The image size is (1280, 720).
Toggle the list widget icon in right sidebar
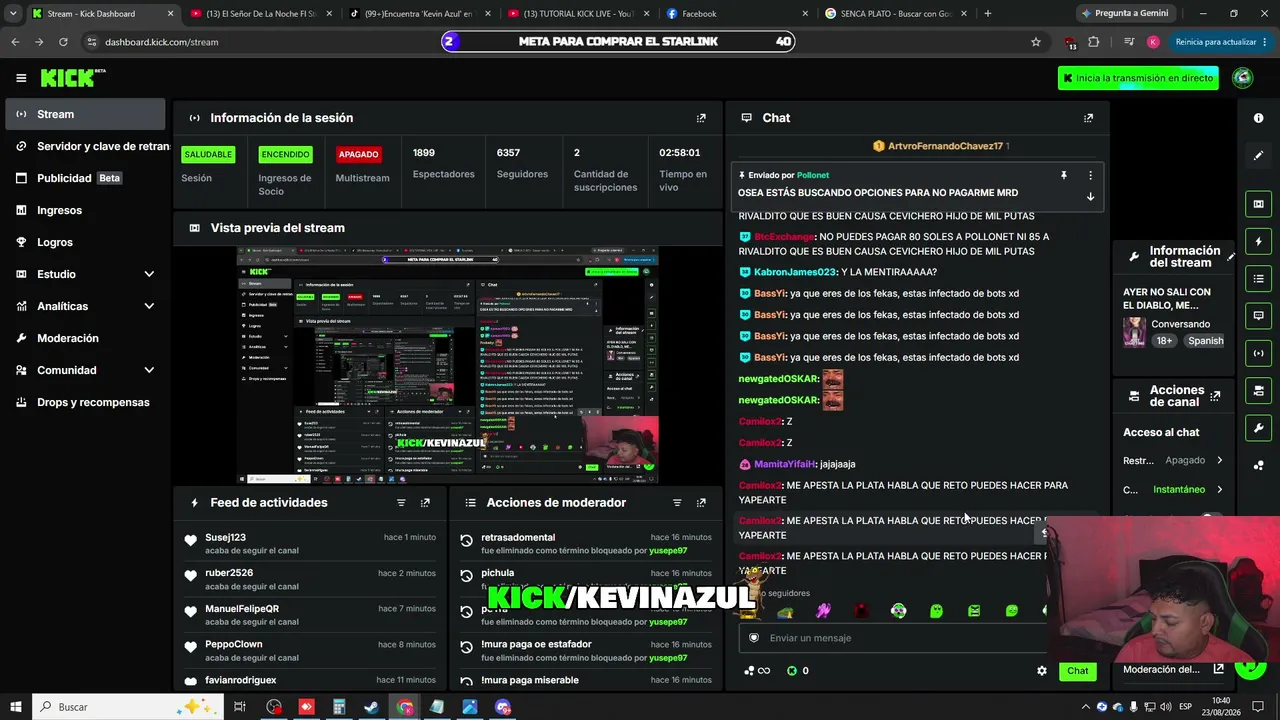(x=1258, y=278)
